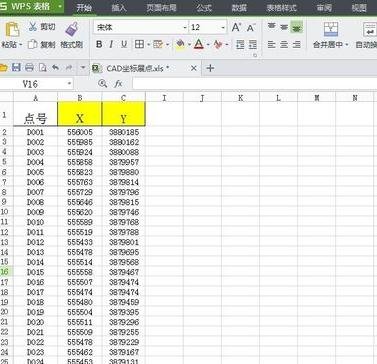The width and height of the screenshot is (377, 364).
Task: Select cell containing D010
Action: [35, 222]
